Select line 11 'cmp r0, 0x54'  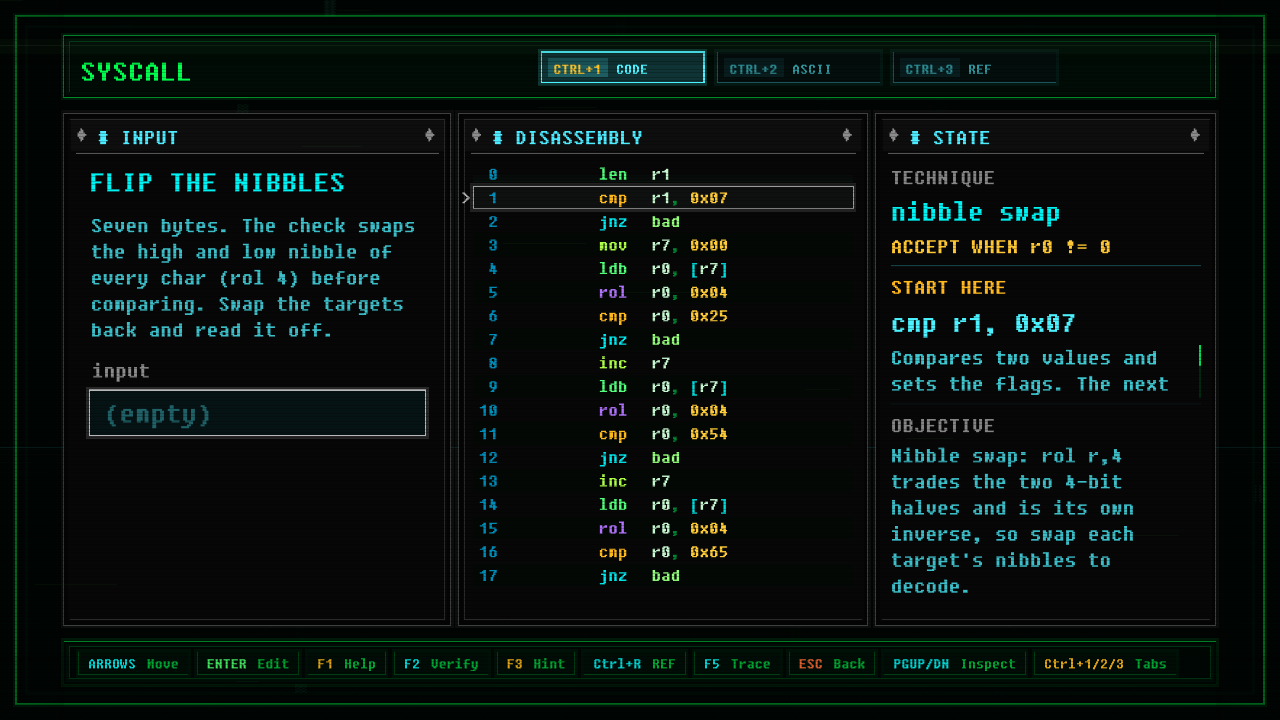tap(663, 434)
